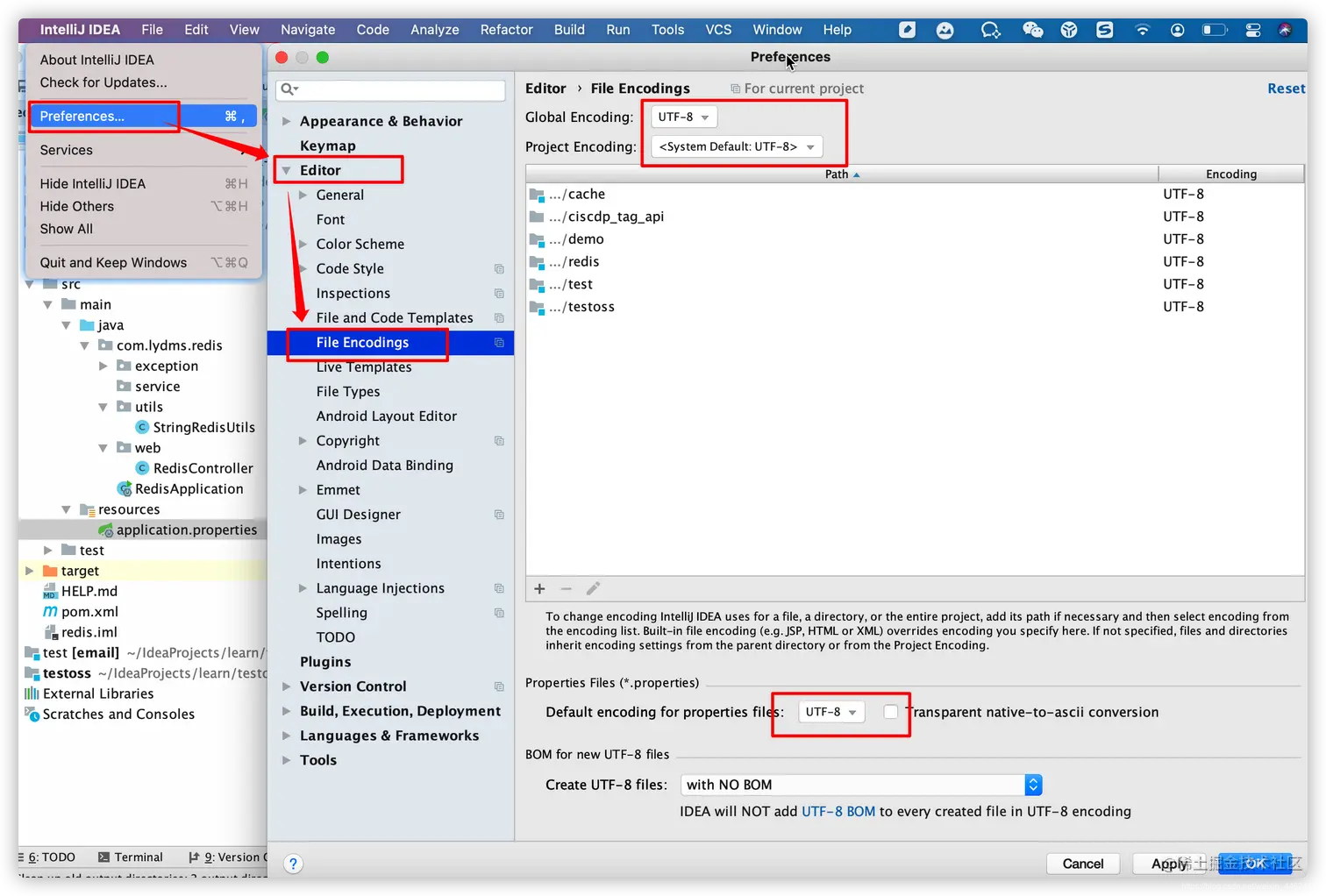This screenshot has width=1326, height=896.
Task: Click the project-level icon beside Version Control
Action: coord(499,686)
